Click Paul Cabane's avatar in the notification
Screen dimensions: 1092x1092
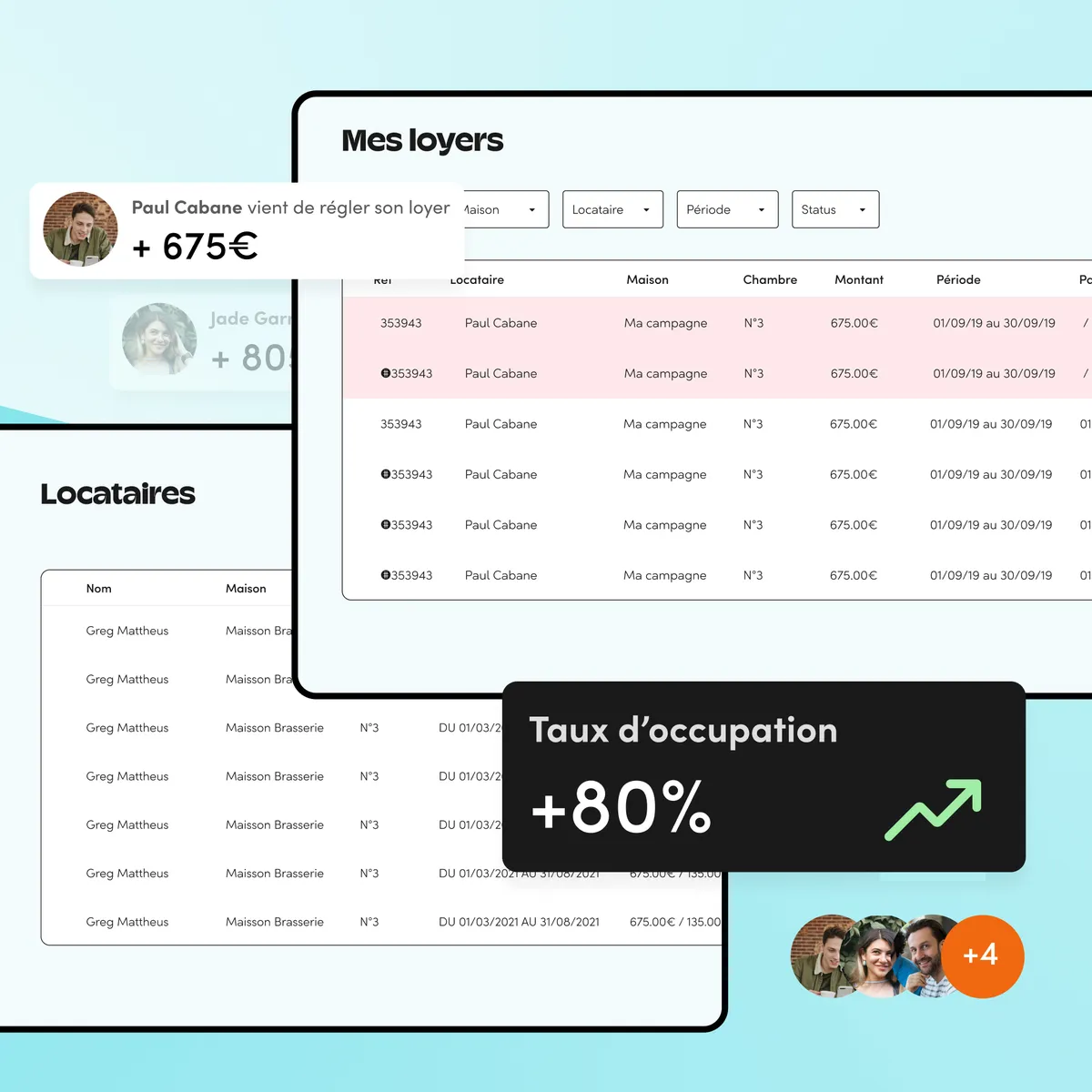80,229
